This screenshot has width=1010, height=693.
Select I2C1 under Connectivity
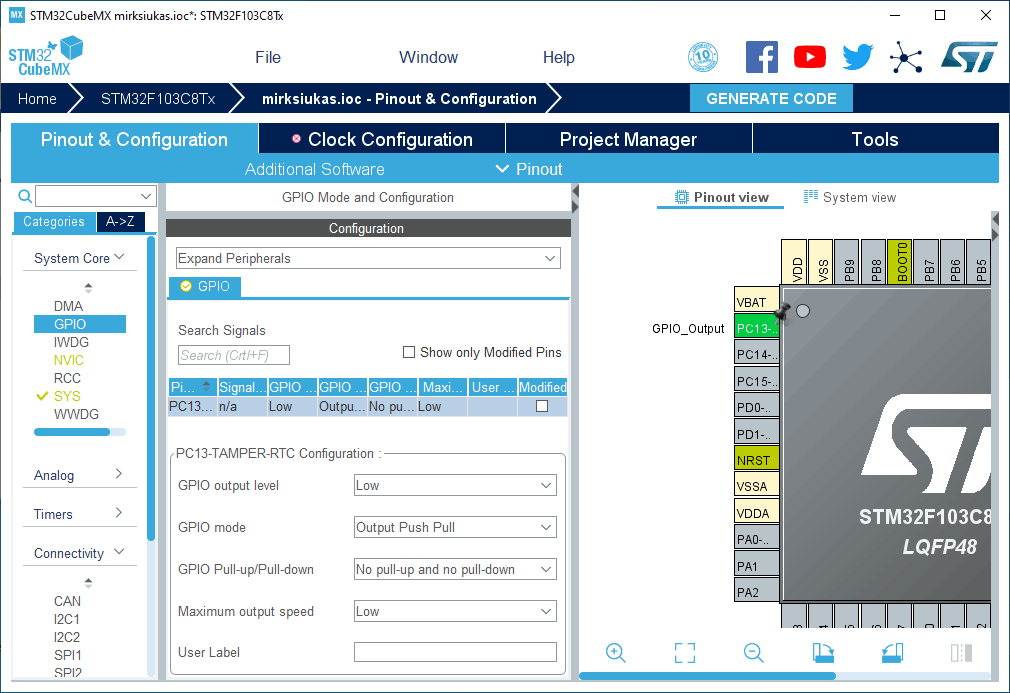pos(66,619)
